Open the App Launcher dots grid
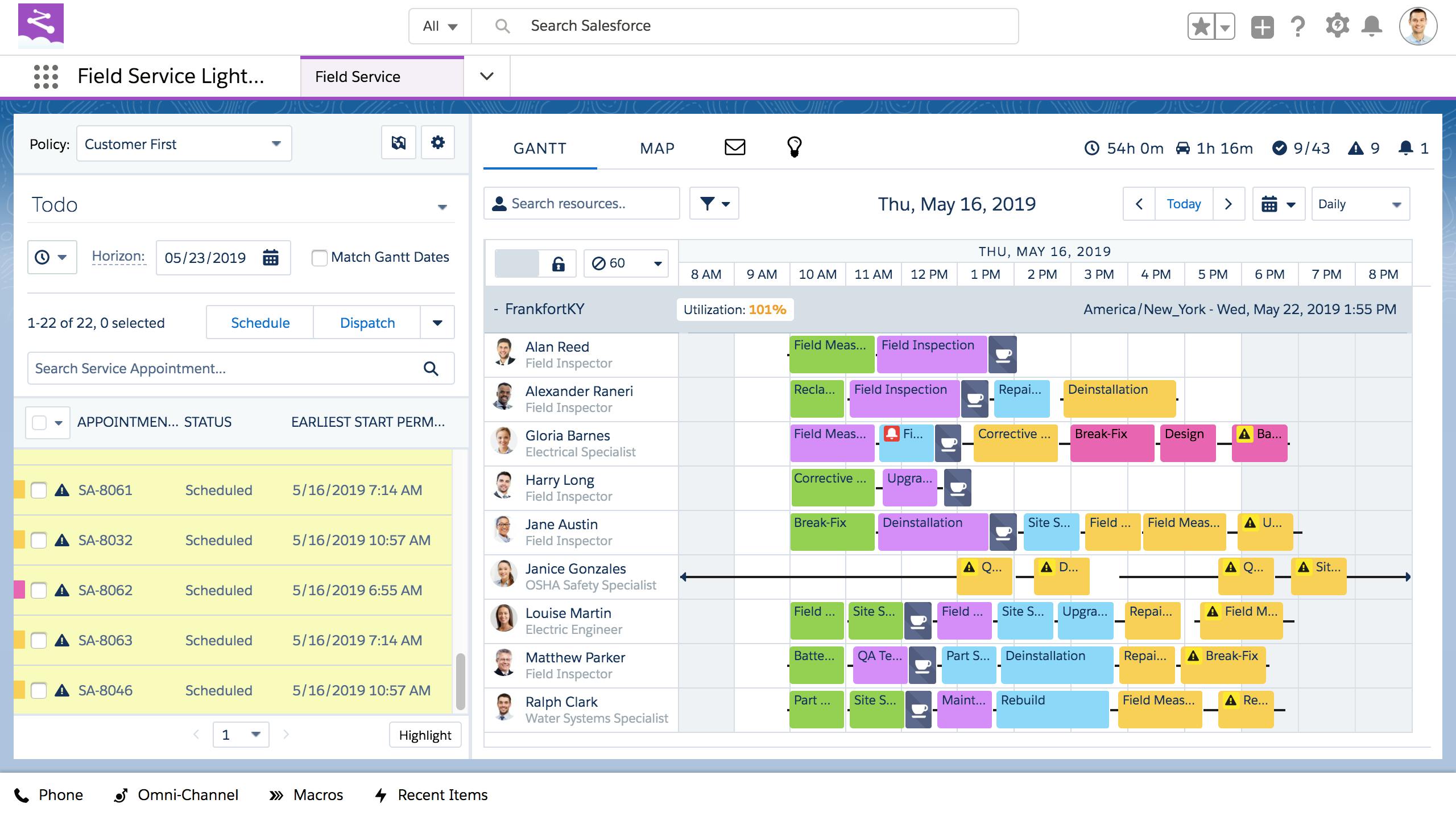The image size is (1456, 816). [46, 76]
